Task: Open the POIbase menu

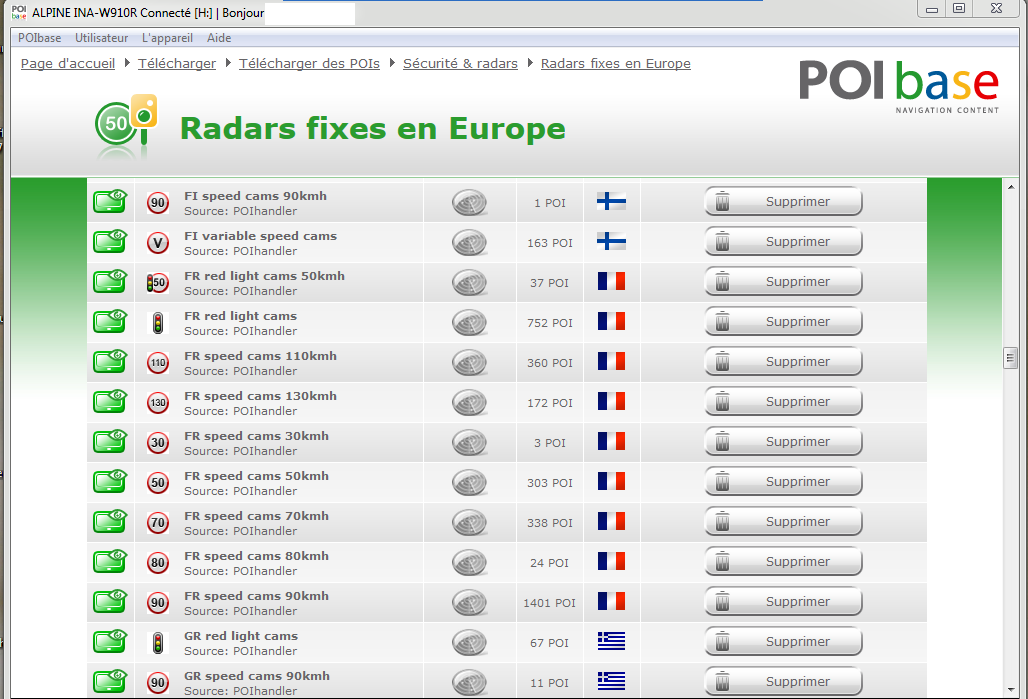Action: [x=39, y=38]
